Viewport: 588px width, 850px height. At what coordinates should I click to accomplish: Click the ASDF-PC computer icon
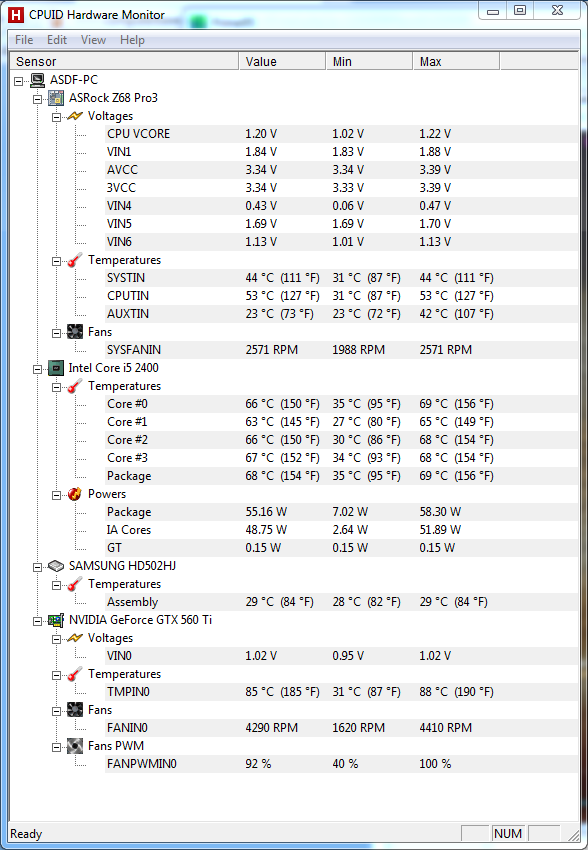click(37, 80)
